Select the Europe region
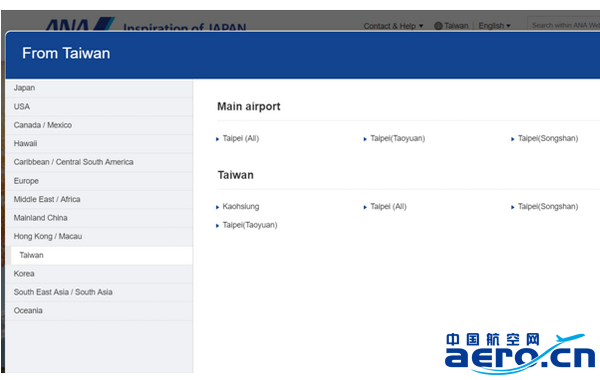 pyautogui.click(x=99, y=181)
